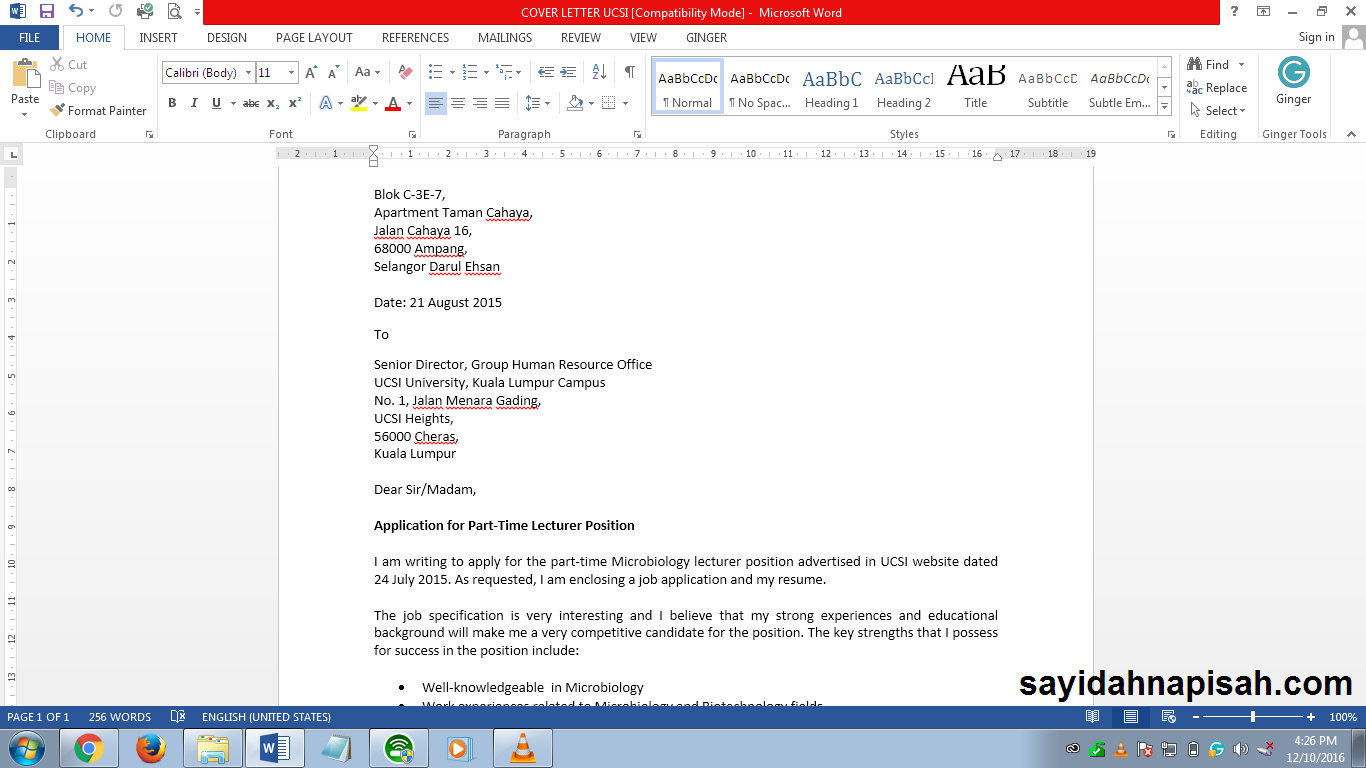Click the Find binoculars tool
This screenshot has height=768, width=1366.
[1209, 64]
